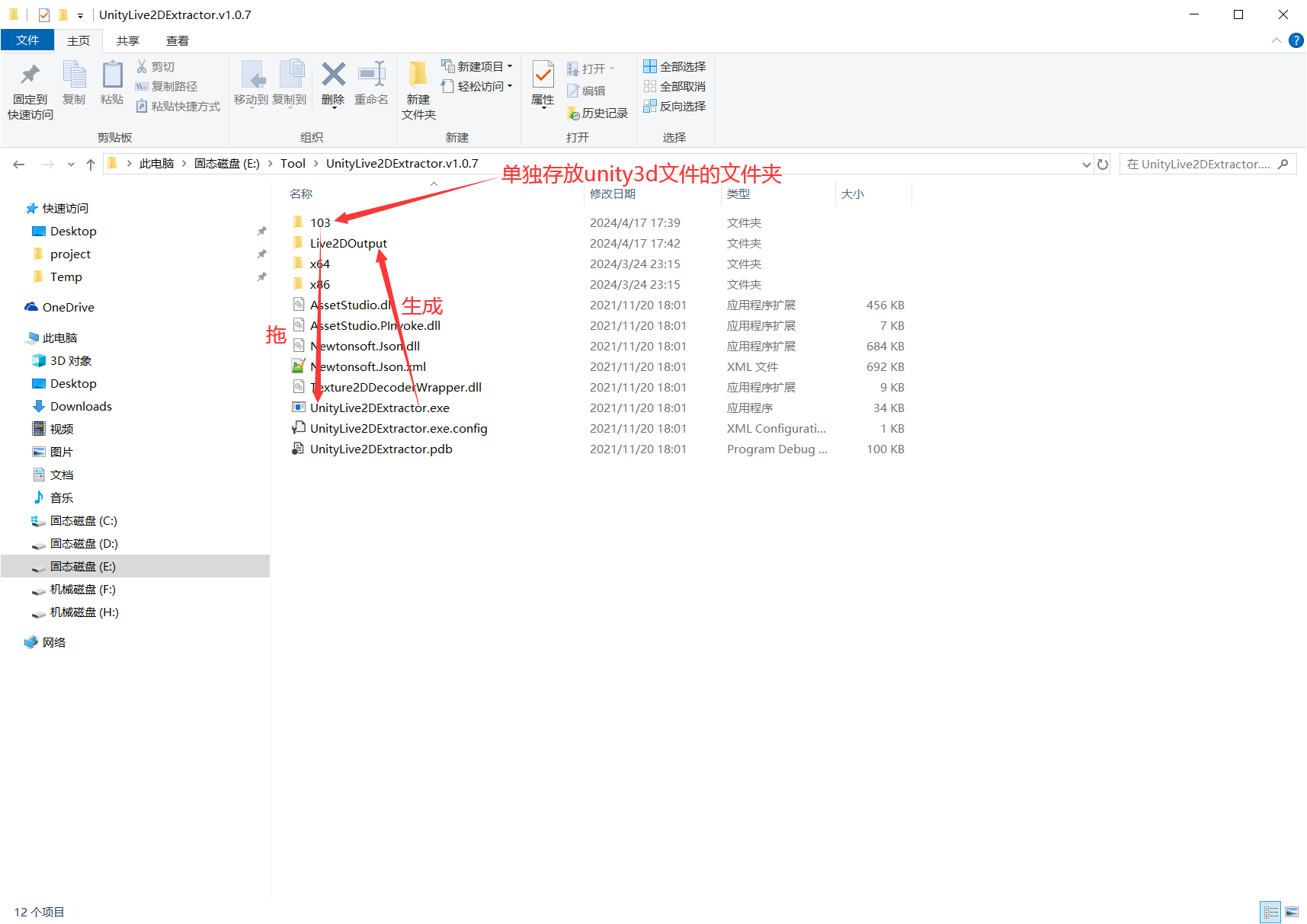1307x924 pixels.
Task: Click Tool in the breadcrumb path
Action: [x=293, y=164]
